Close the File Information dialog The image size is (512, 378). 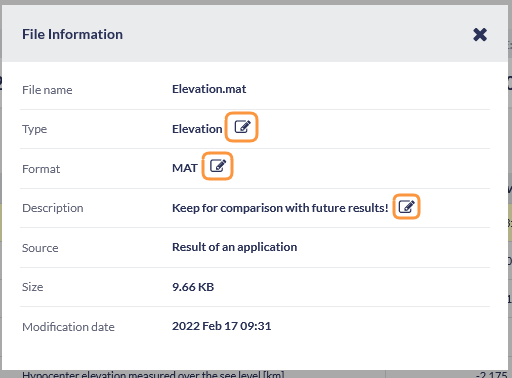[480, 35]
